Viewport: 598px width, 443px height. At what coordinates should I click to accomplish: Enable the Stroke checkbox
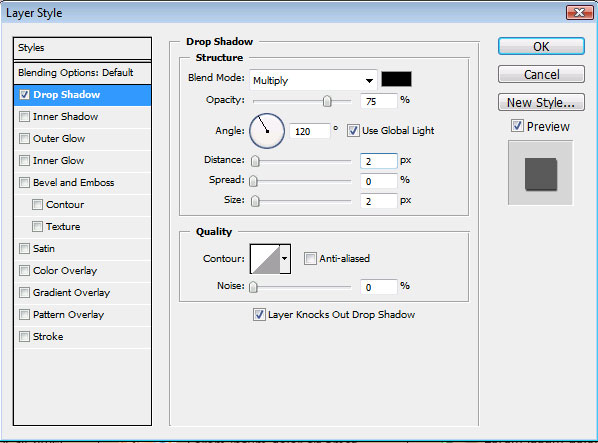coord(24,337)
